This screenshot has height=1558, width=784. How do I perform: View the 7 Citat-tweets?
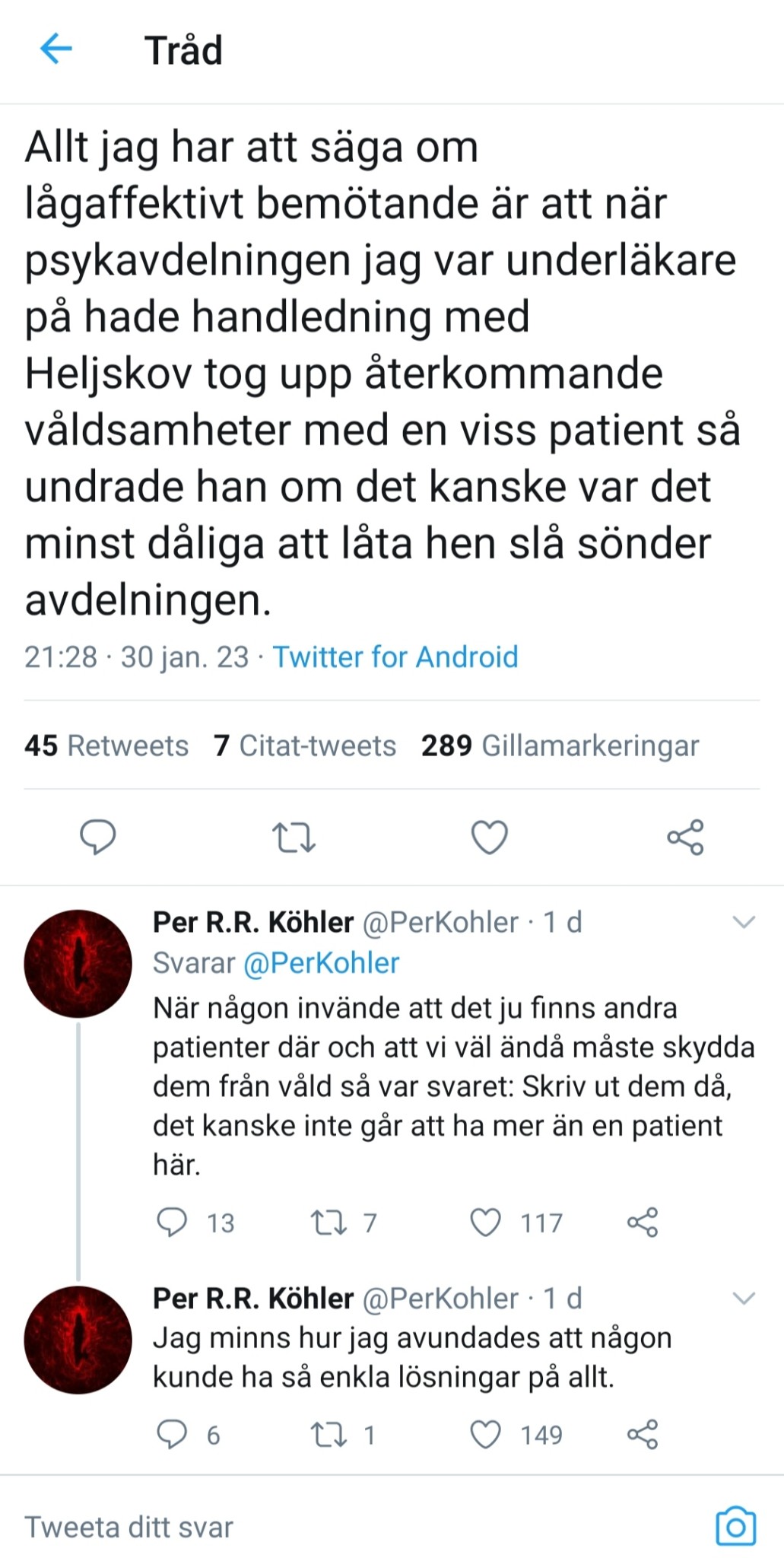click(x=303, y=746)
